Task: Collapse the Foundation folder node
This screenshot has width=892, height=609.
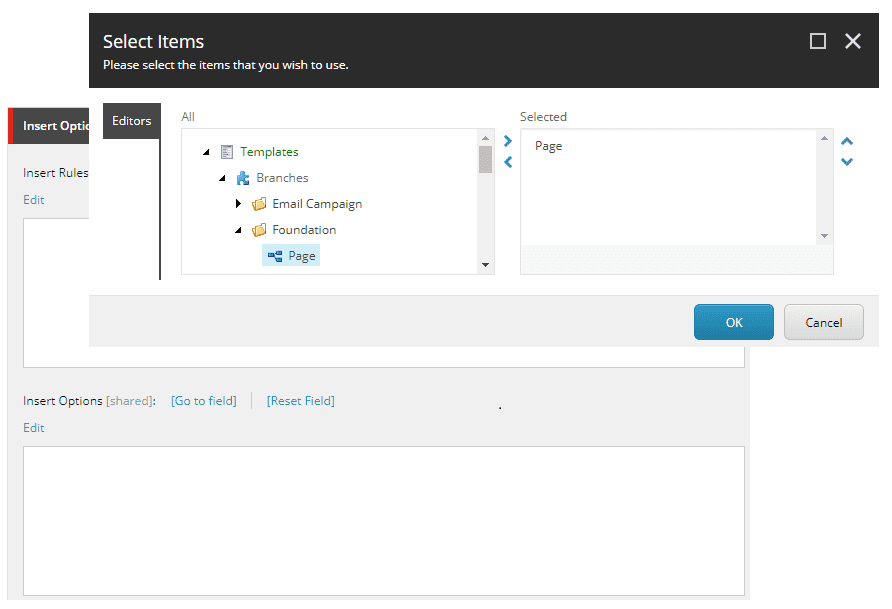Action: coord(238,230)
